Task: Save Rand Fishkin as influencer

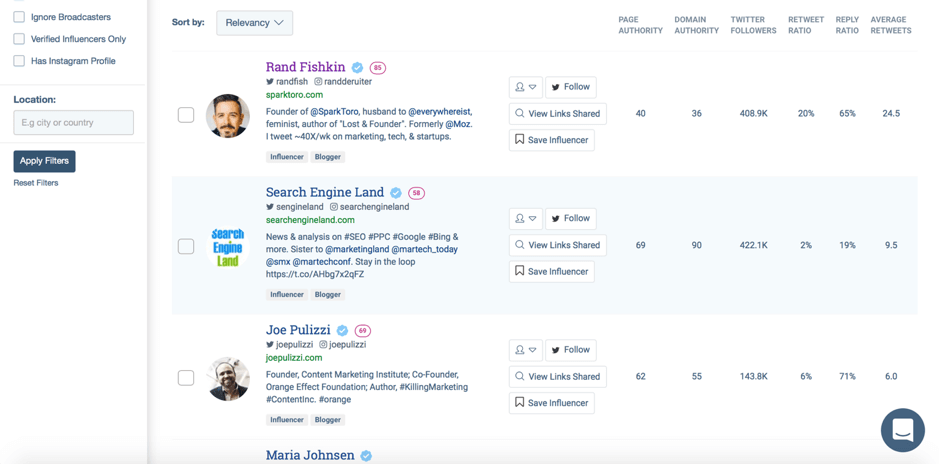Action: pyautogui.click(x=552, y=140)
